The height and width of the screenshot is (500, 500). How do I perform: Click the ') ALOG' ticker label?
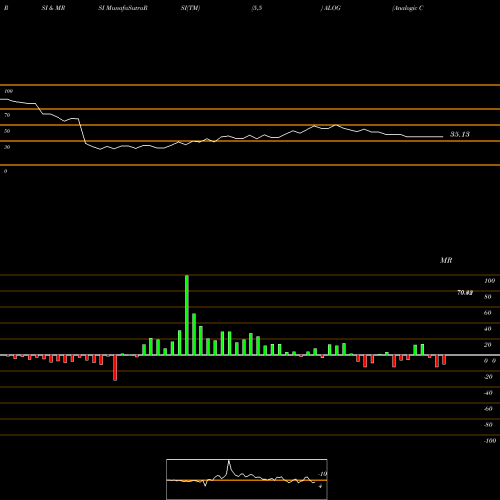tap(331, 8)
